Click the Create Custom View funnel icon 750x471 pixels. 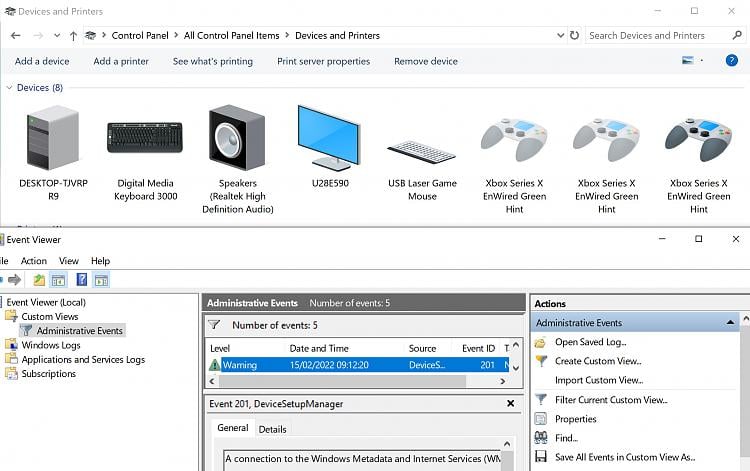point(541,361)
